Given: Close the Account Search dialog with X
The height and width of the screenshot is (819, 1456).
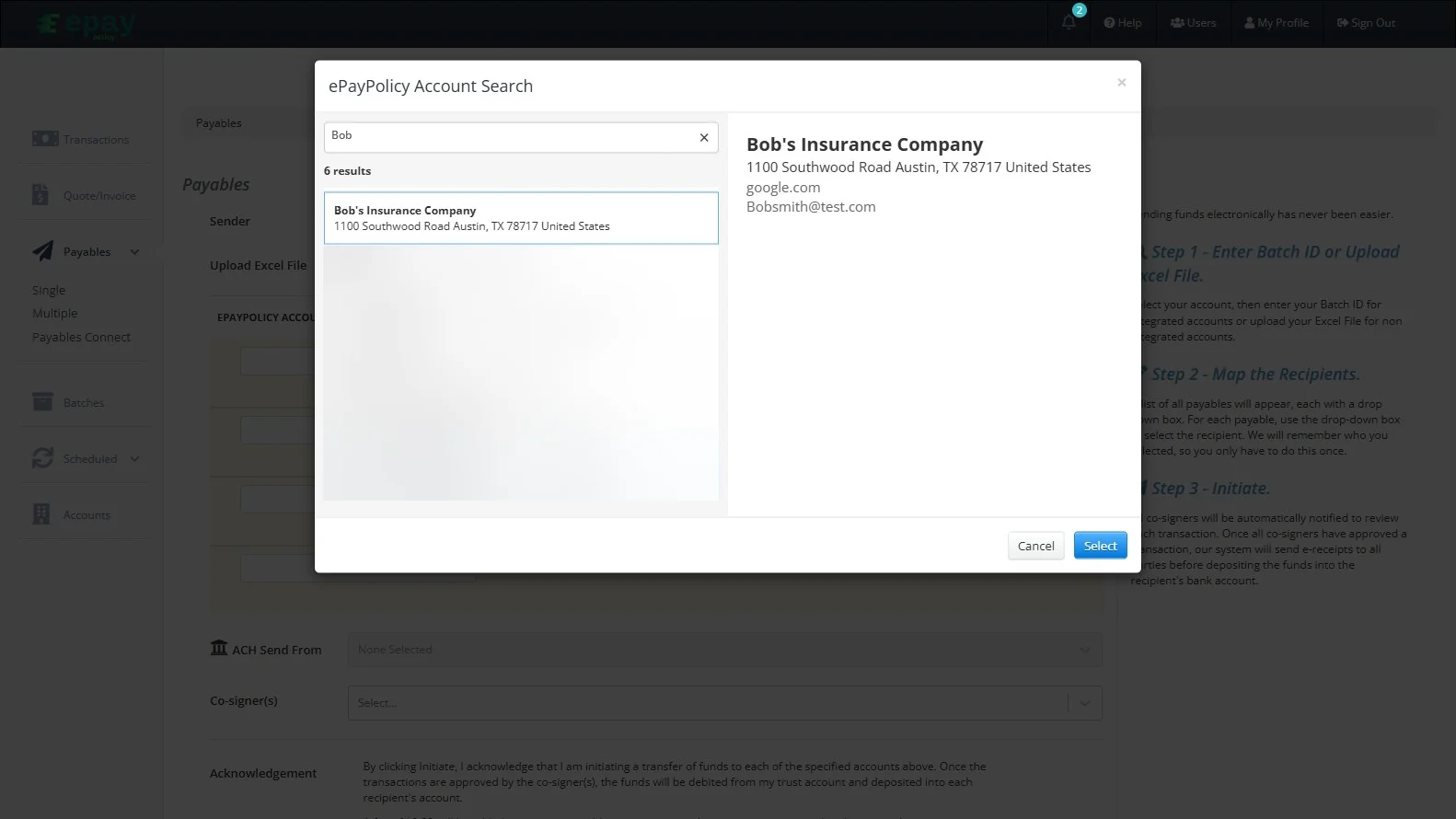Looking at the screenshot, I should (1121, 83).
